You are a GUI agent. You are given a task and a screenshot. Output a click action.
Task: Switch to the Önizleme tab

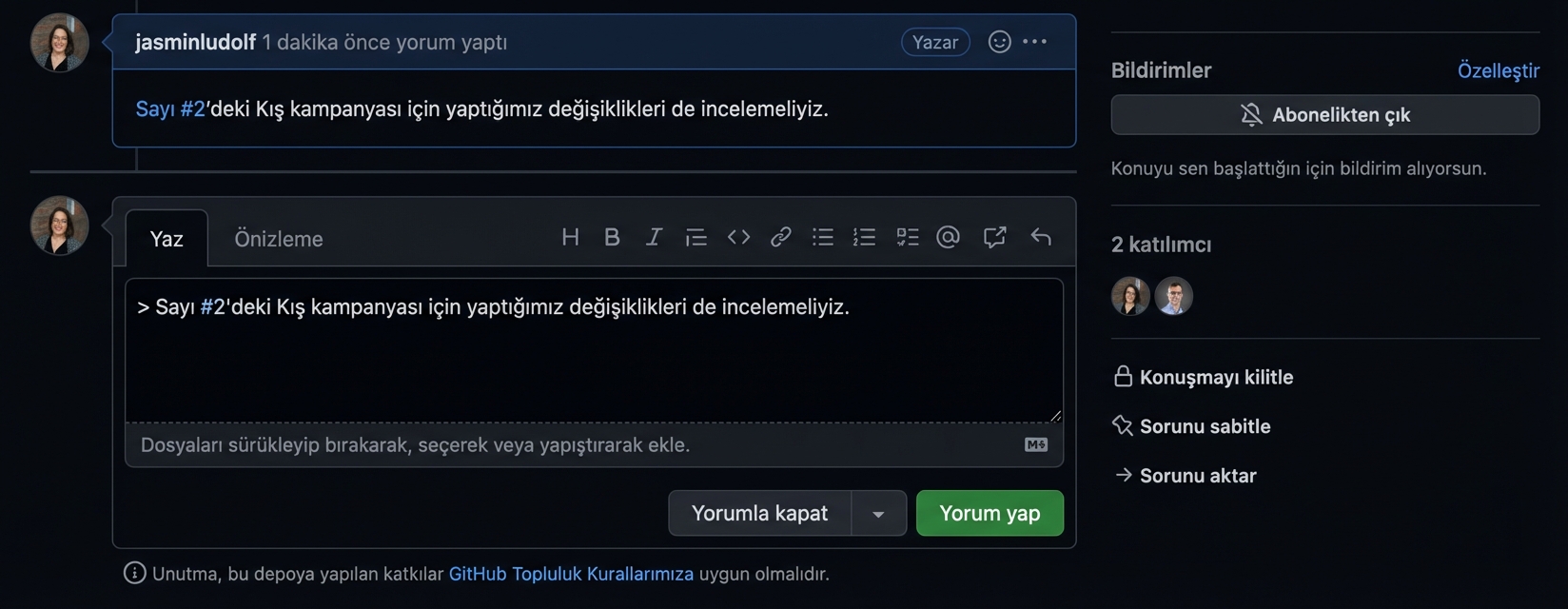tap(278, 239)
